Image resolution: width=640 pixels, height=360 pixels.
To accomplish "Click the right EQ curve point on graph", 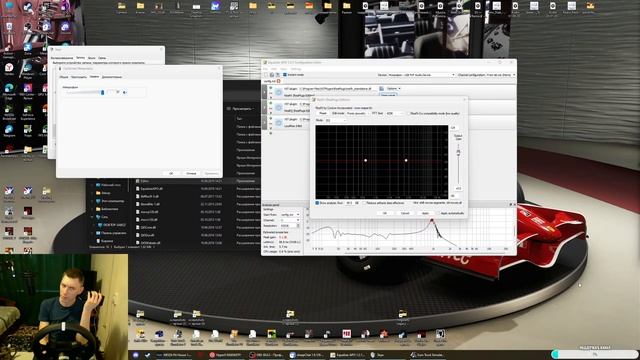I will (x=406, y=160).
